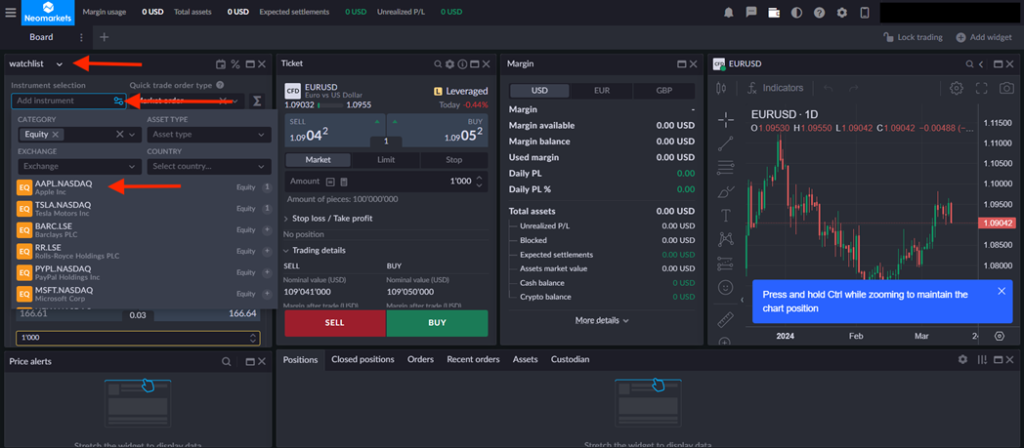Image resolution: width=1024 pixels, height=448 pixels.
Task: Toggle the light/dark theme contrast icon
Action: click(x=796, y=12)
